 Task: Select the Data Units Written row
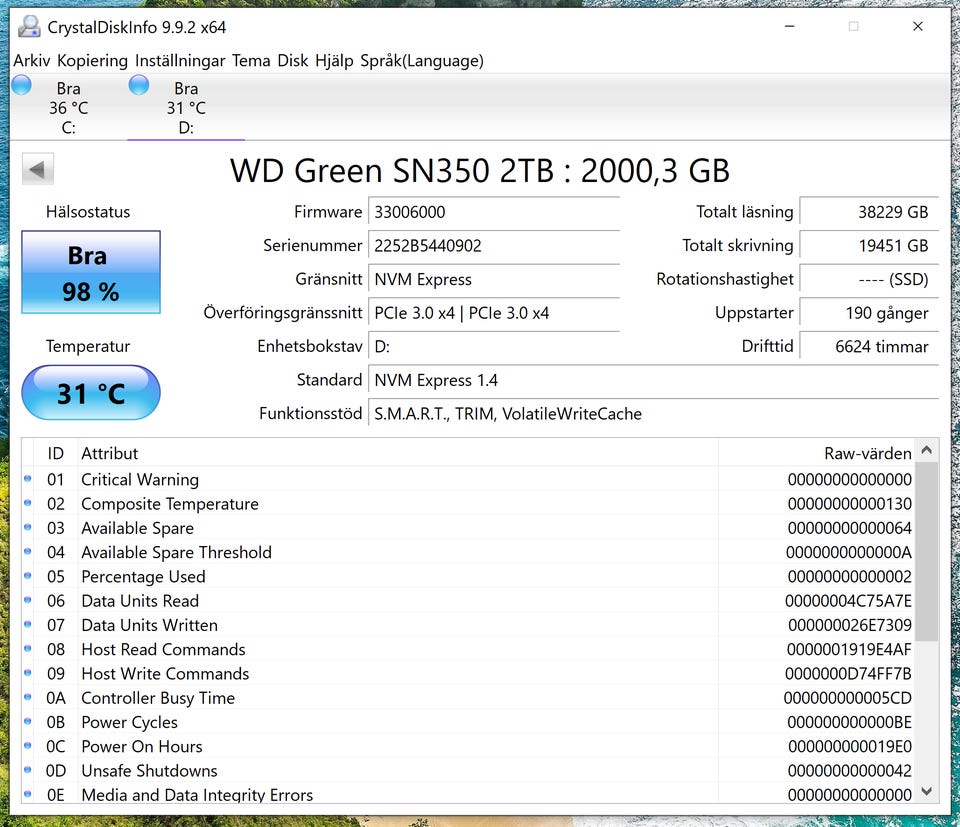468,625
